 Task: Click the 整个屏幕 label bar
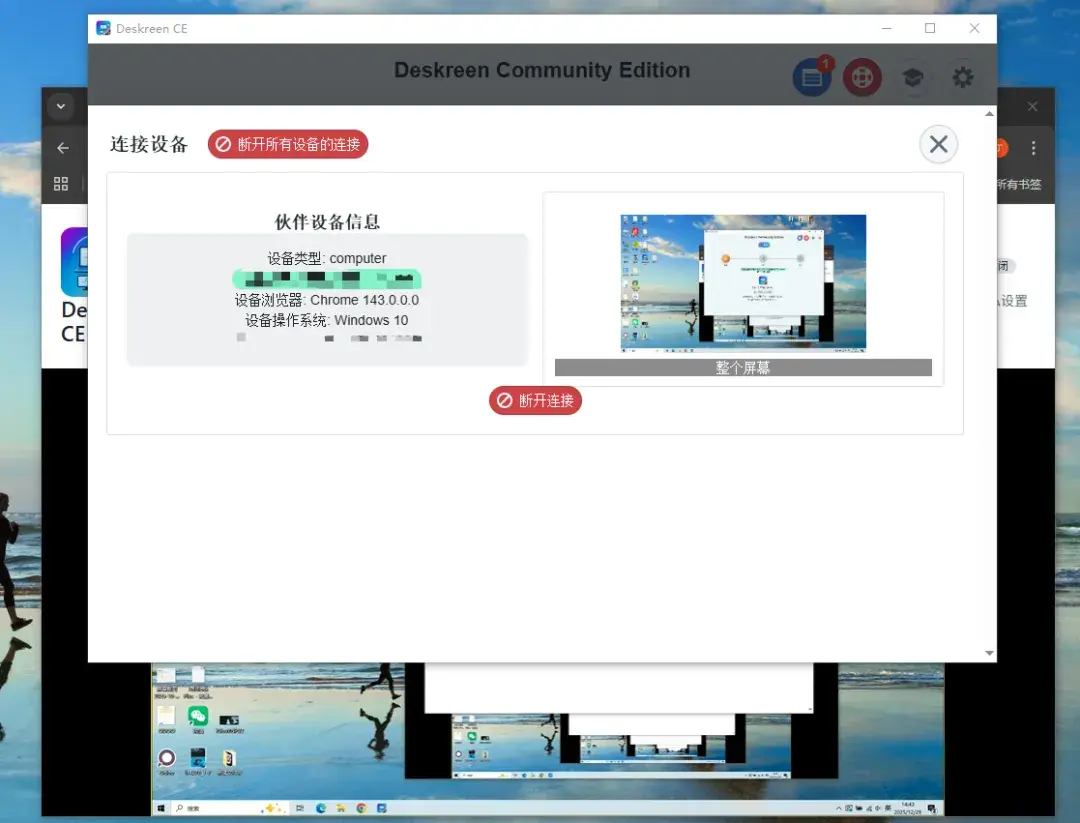tap(743, 368)
